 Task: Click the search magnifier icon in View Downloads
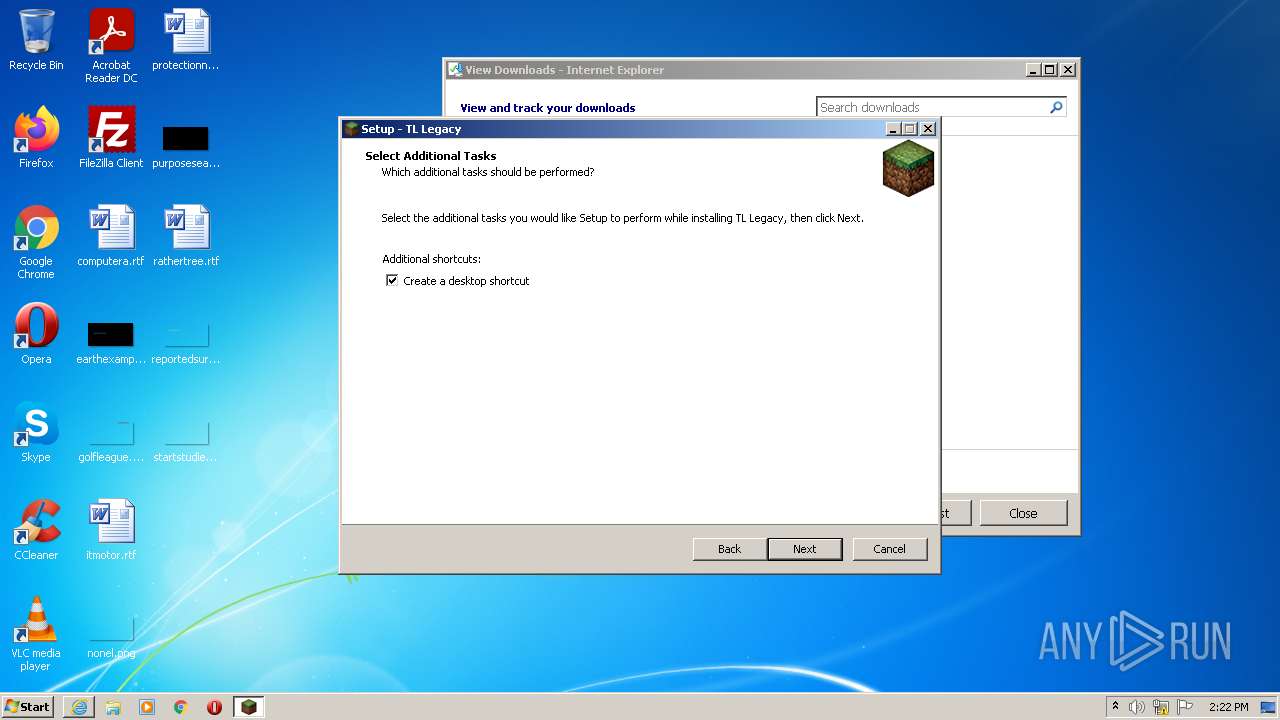pyautogui.click(x=1056, y=107)
